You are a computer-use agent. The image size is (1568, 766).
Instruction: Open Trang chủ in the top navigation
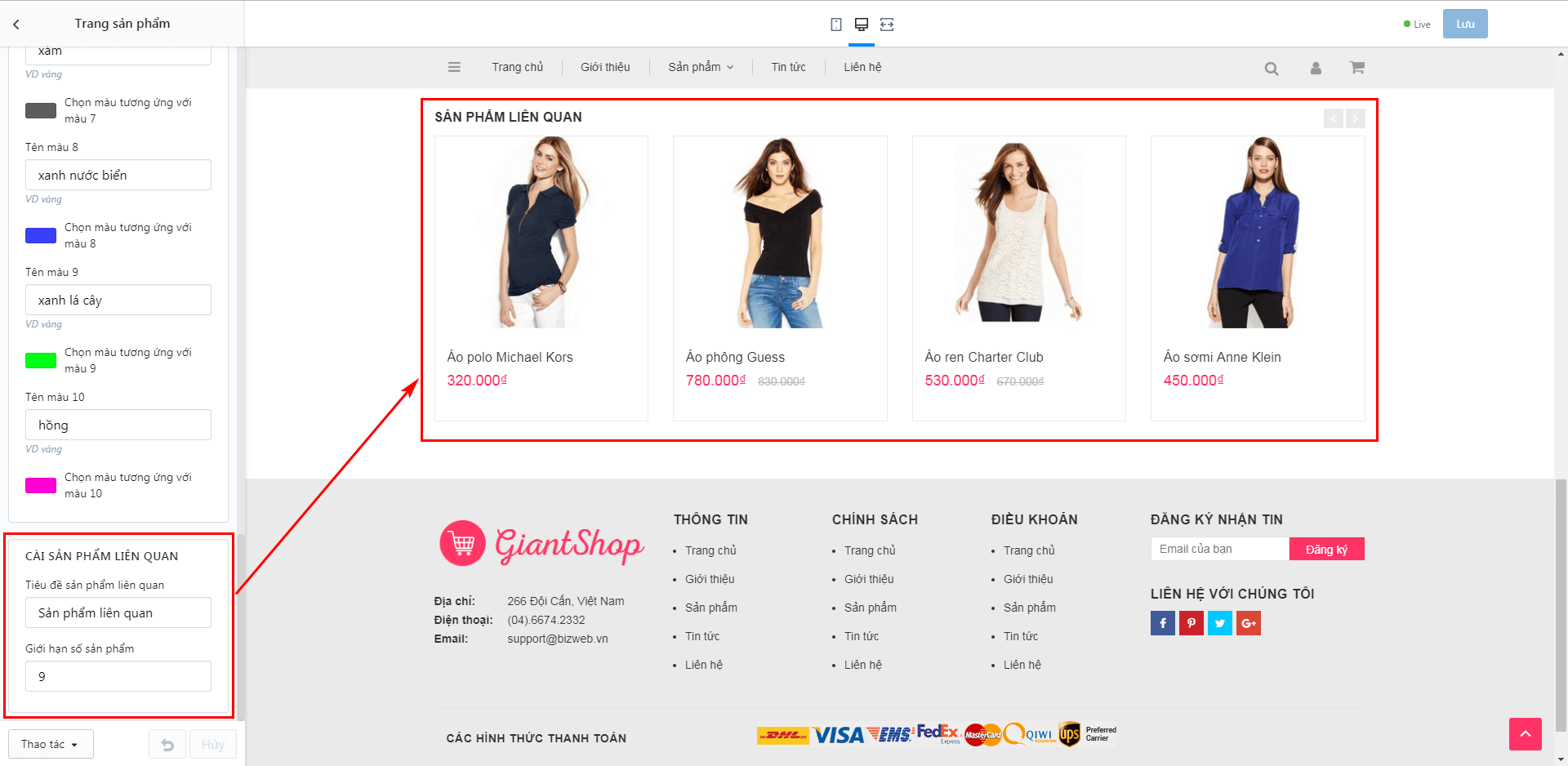pyautogui.click(x=517, y=67)
